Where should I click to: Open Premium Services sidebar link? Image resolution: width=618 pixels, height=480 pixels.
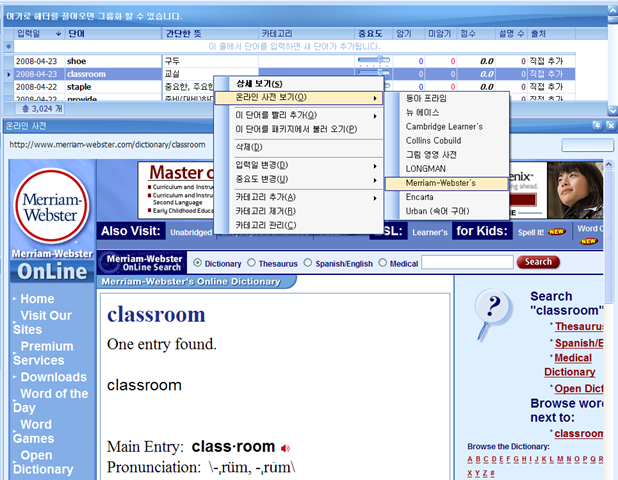(x=43, y=353)
